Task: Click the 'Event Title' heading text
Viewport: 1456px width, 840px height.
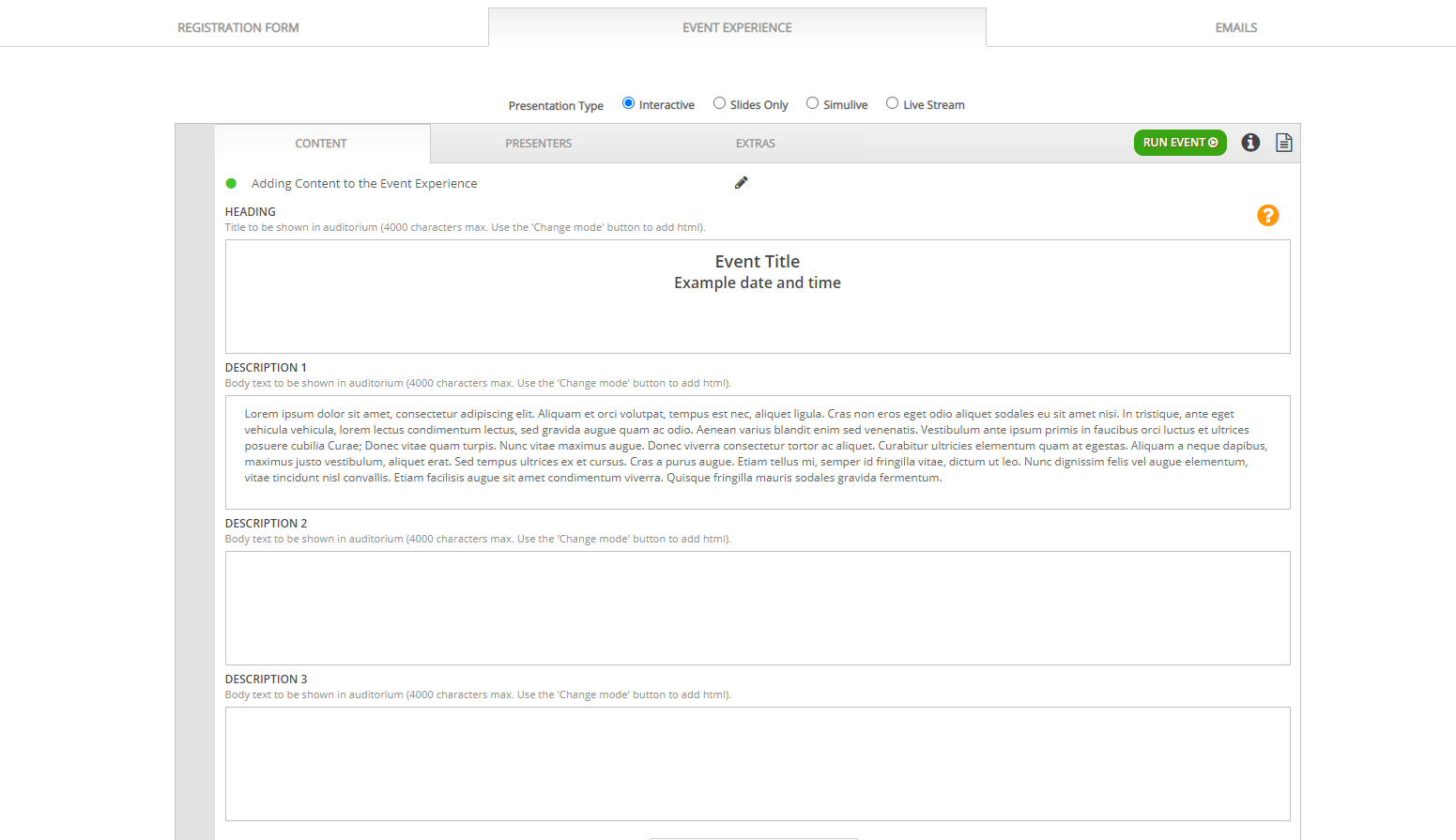Action: pyautogui.click(x=758, y=262)
